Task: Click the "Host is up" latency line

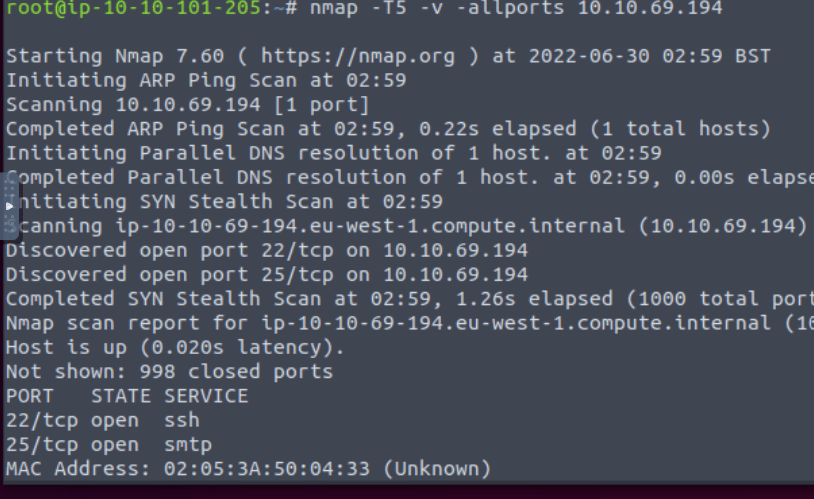Action: click(174, 347)
